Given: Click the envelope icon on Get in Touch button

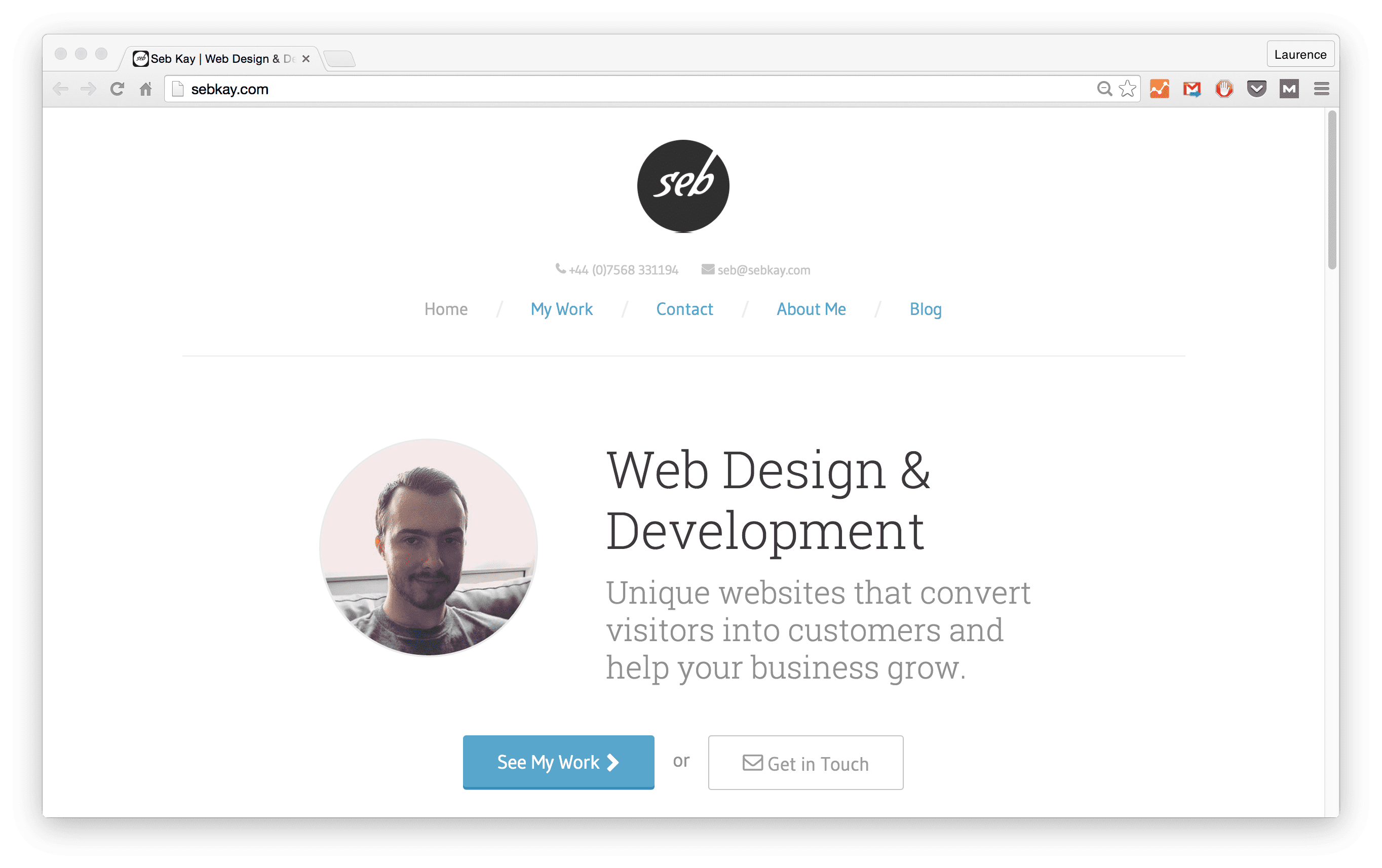Looking at the screenshot, I should (x=748, y=762).
